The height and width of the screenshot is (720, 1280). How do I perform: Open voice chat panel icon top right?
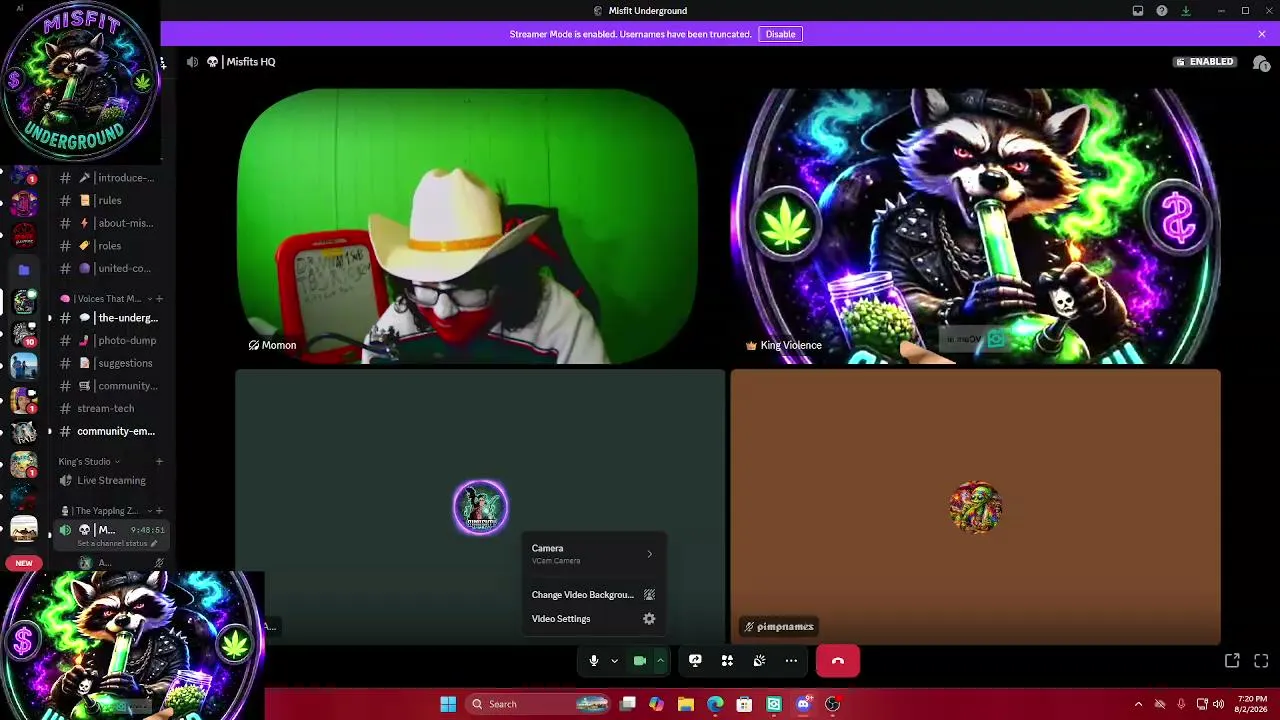click(x=1261, y=63)
